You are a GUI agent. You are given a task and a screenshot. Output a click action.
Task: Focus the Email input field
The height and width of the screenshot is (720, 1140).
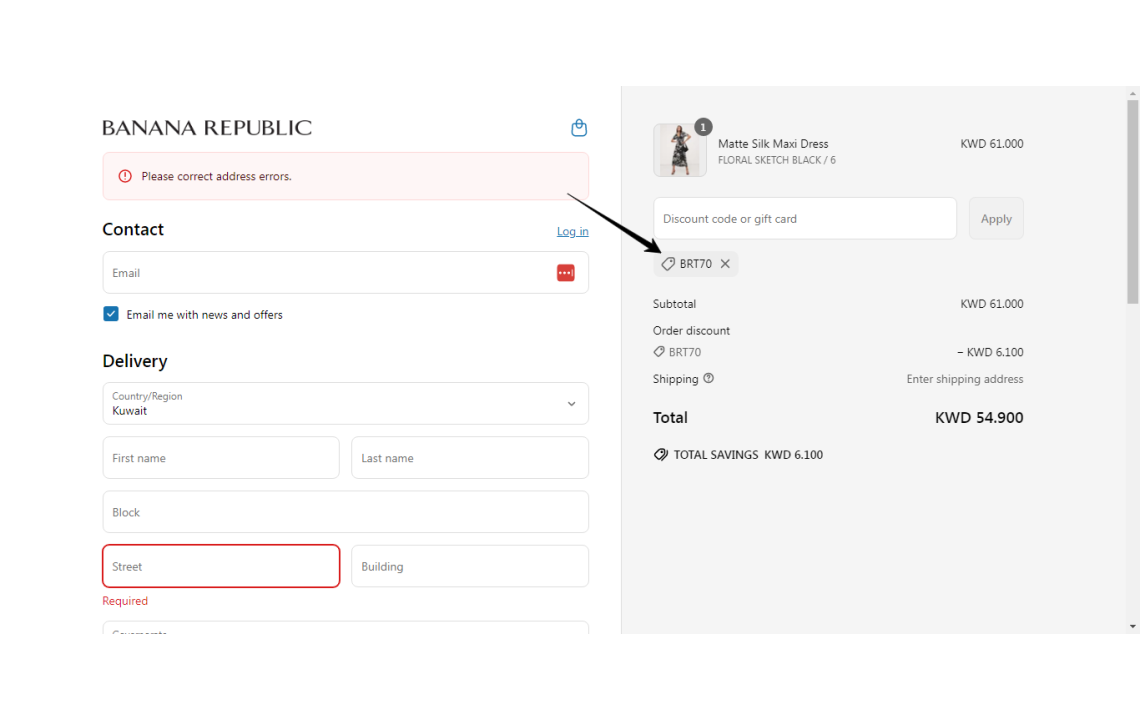[x=345, y=273]
